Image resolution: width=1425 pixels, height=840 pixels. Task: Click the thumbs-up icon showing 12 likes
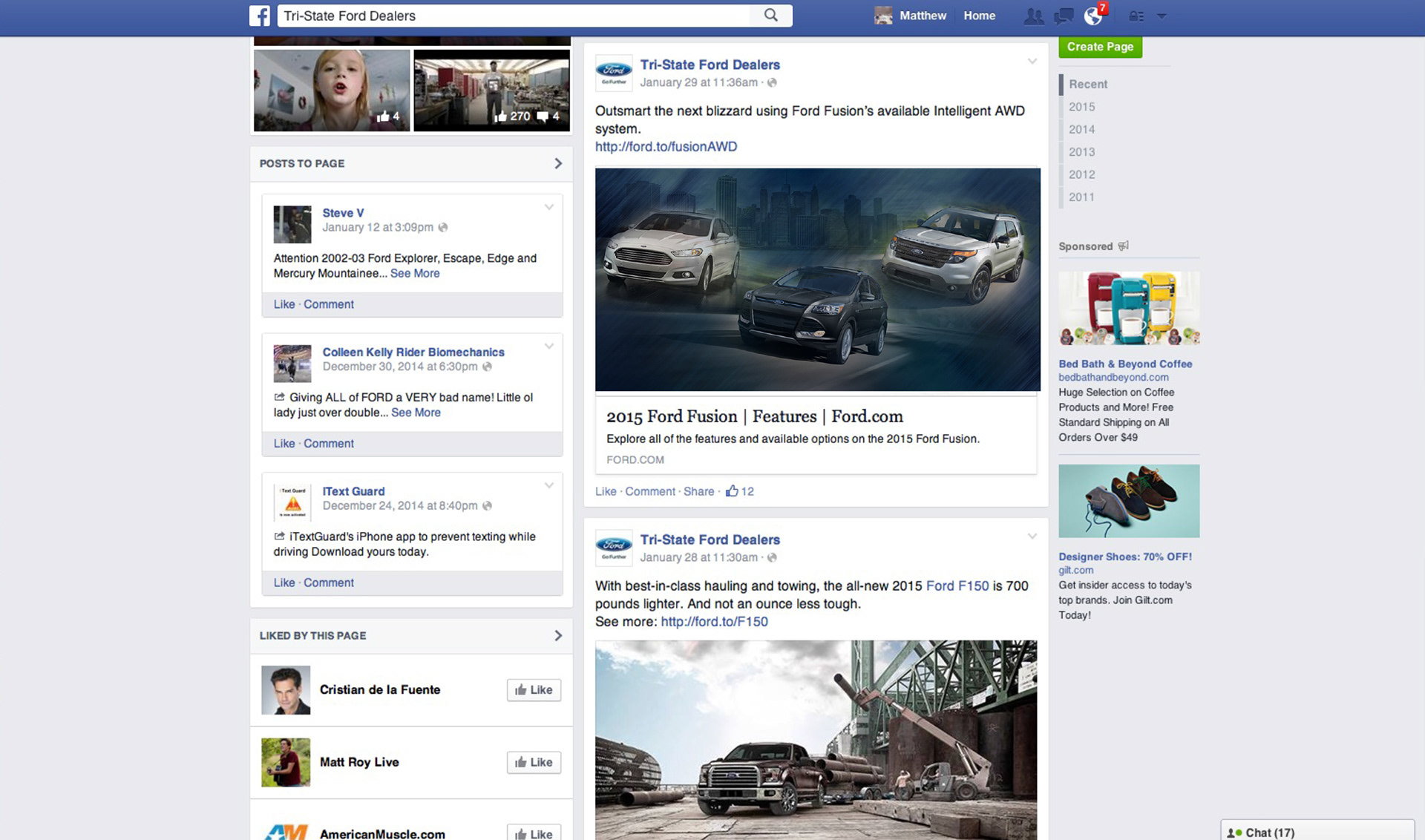(732, 490)
